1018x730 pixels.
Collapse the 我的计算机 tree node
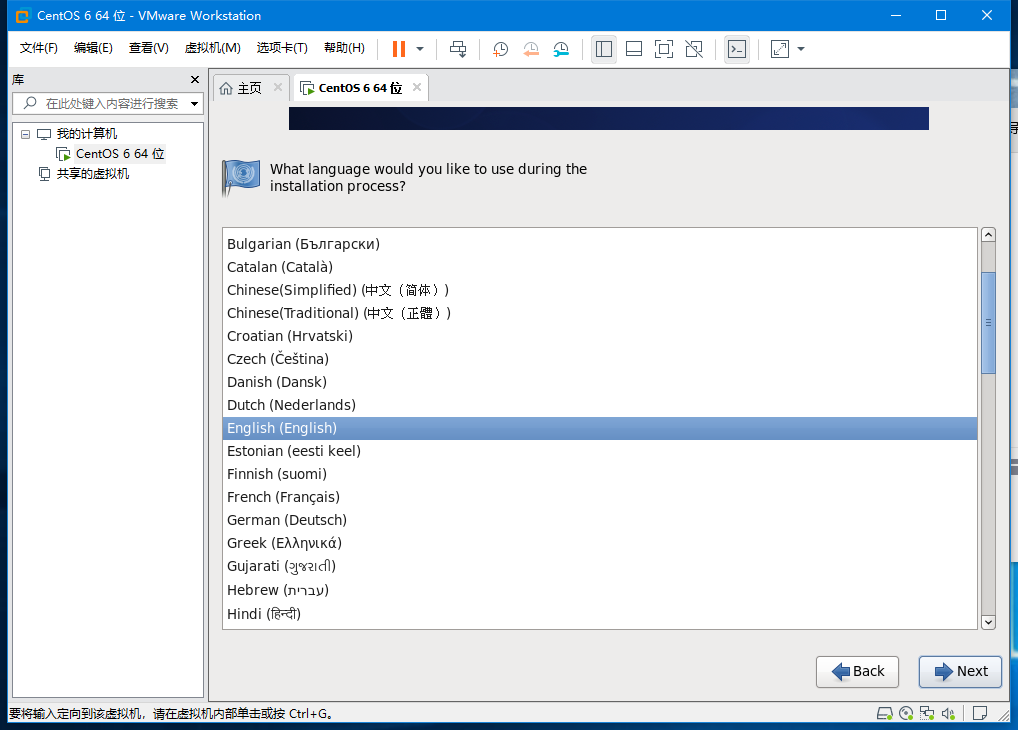tap(25, 134)
